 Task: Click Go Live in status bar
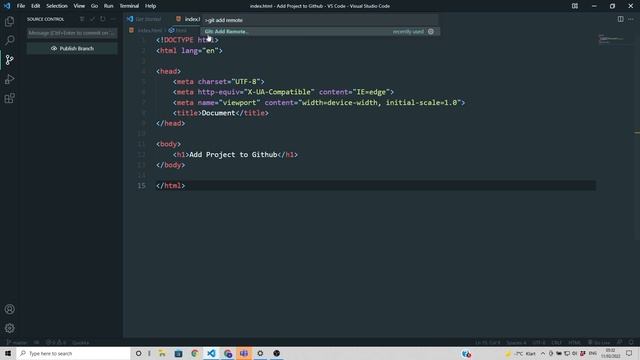point(599,342)
